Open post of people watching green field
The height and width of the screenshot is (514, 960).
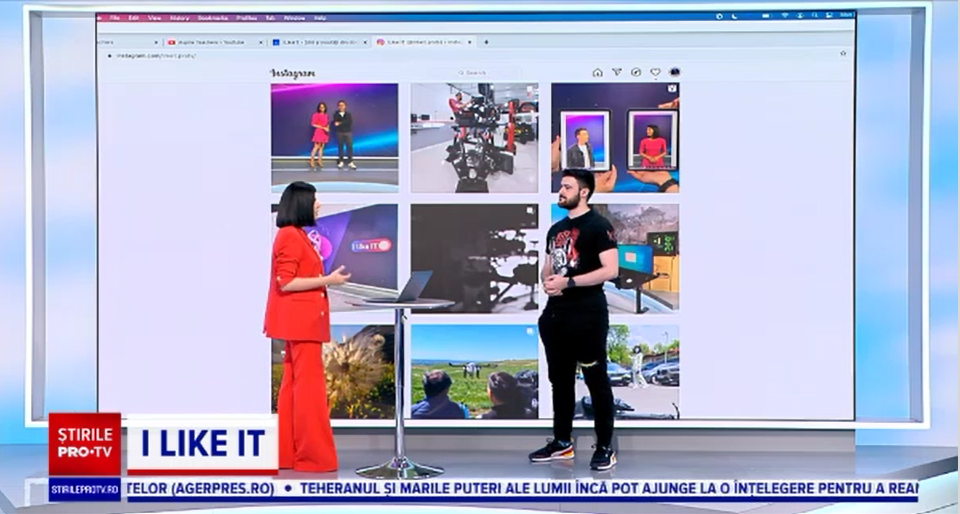coord(474,372)
